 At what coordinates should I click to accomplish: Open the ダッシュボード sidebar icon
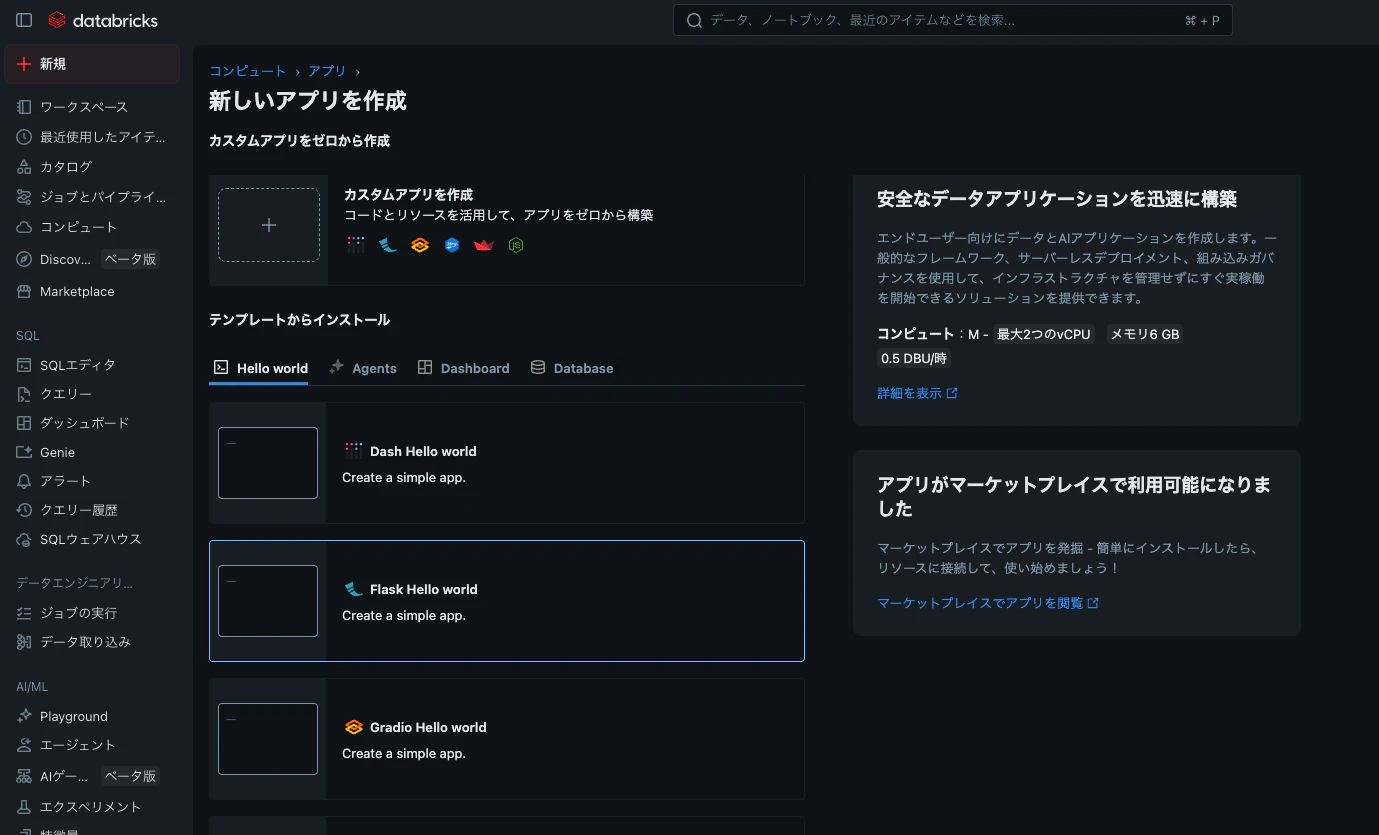[24, 423]
